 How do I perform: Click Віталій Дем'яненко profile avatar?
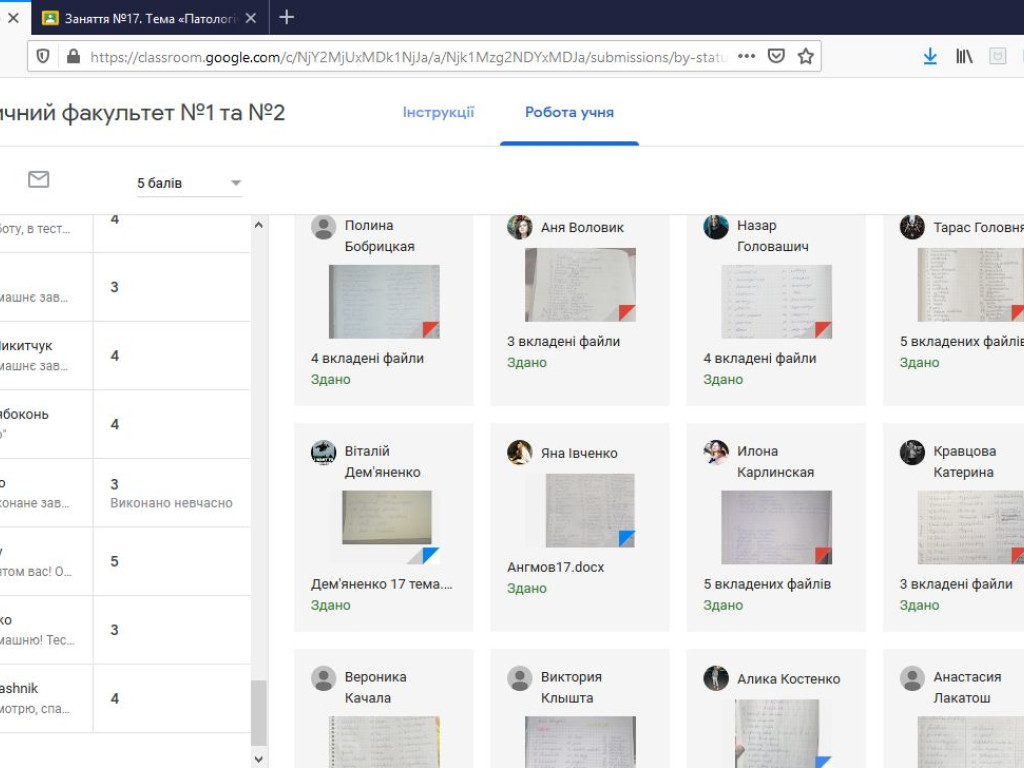[x=323, y=453]
